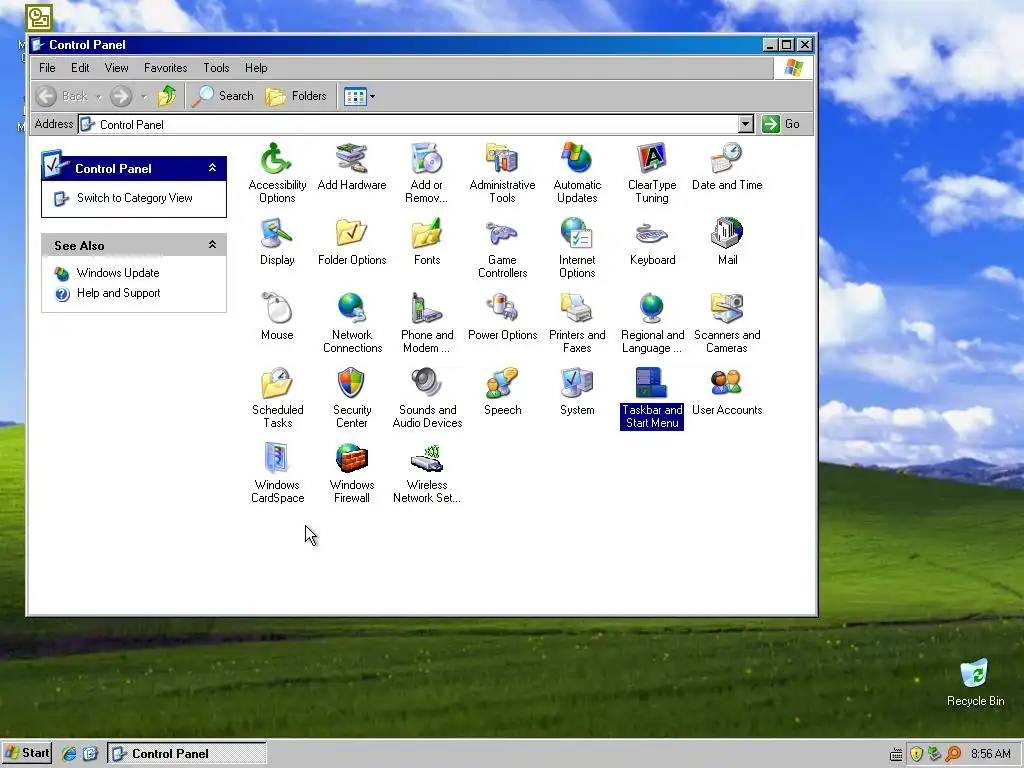This screenshot has width=1024, height=768.
Task: Open Windows CardSpace icon
Action: 277,459
